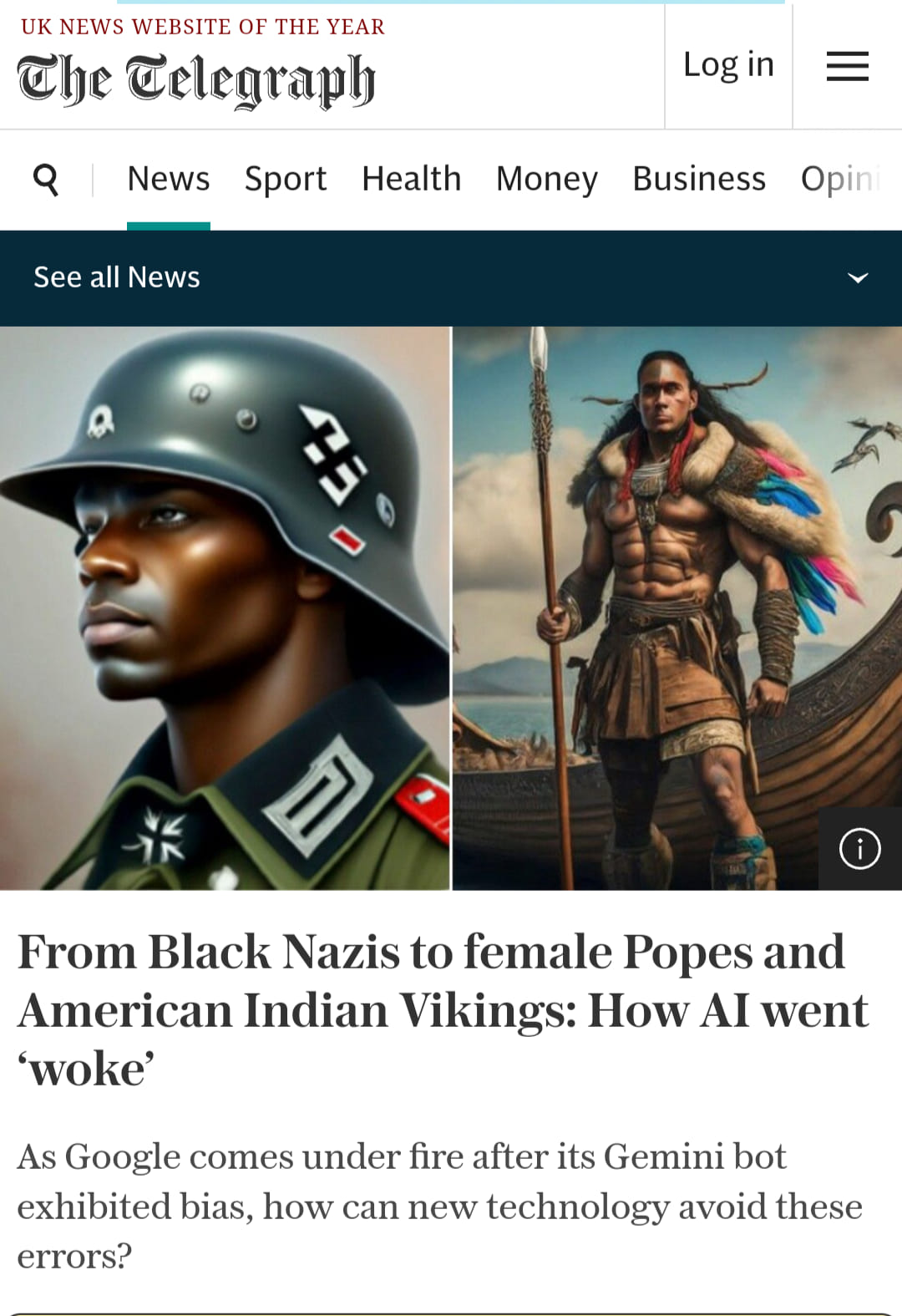Image resolution: width=902 pixels, height=1316 pixels.
Task: Select the News tab
Action: 169,179
